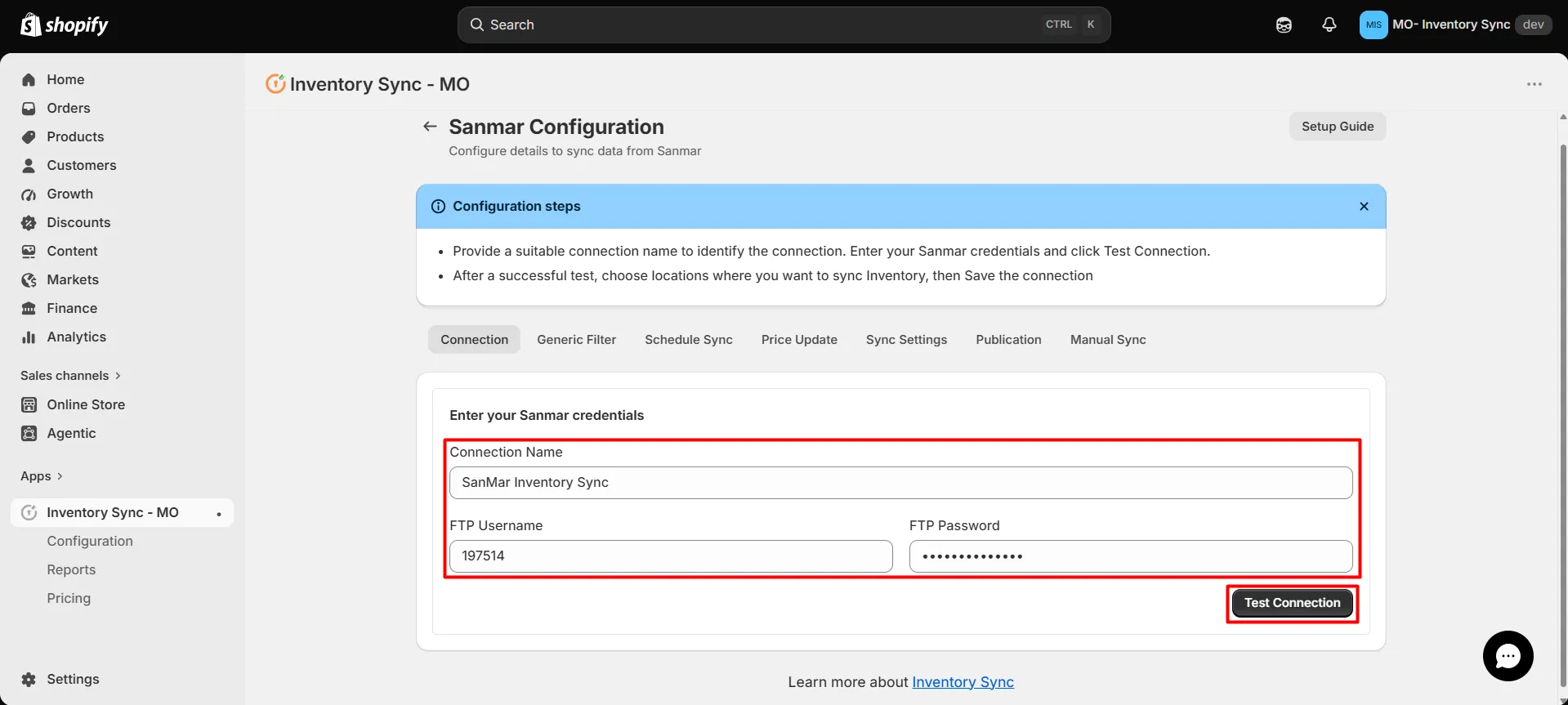Open Configuration under Inventory Sync - MO

(x=90, y=541)
